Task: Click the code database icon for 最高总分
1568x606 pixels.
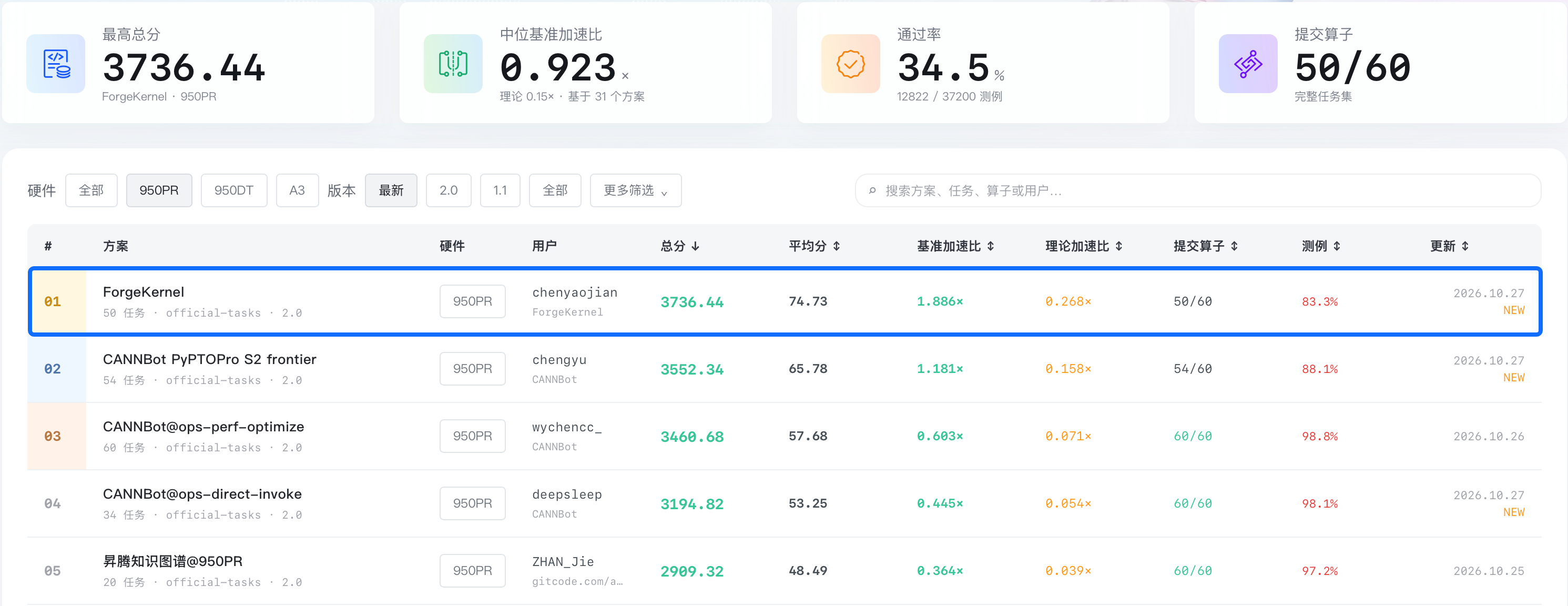Action: [x=56, y=64]
